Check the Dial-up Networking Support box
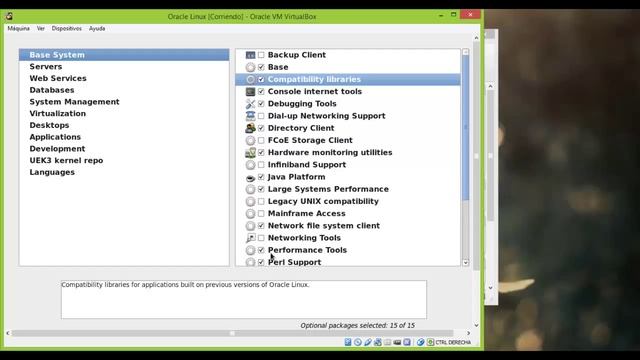This screenshot has width=640, height=360. pyautogui.click(x=261, y=116)
